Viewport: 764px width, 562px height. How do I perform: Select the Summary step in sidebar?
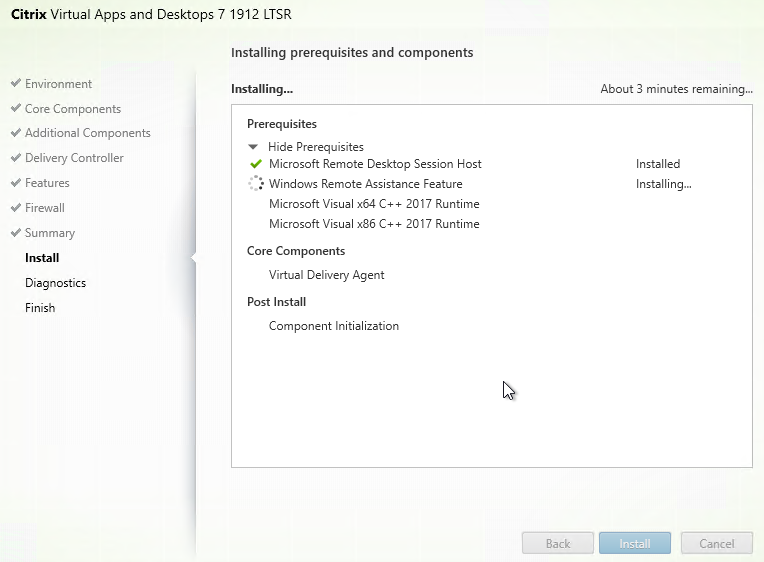(50, 233)
